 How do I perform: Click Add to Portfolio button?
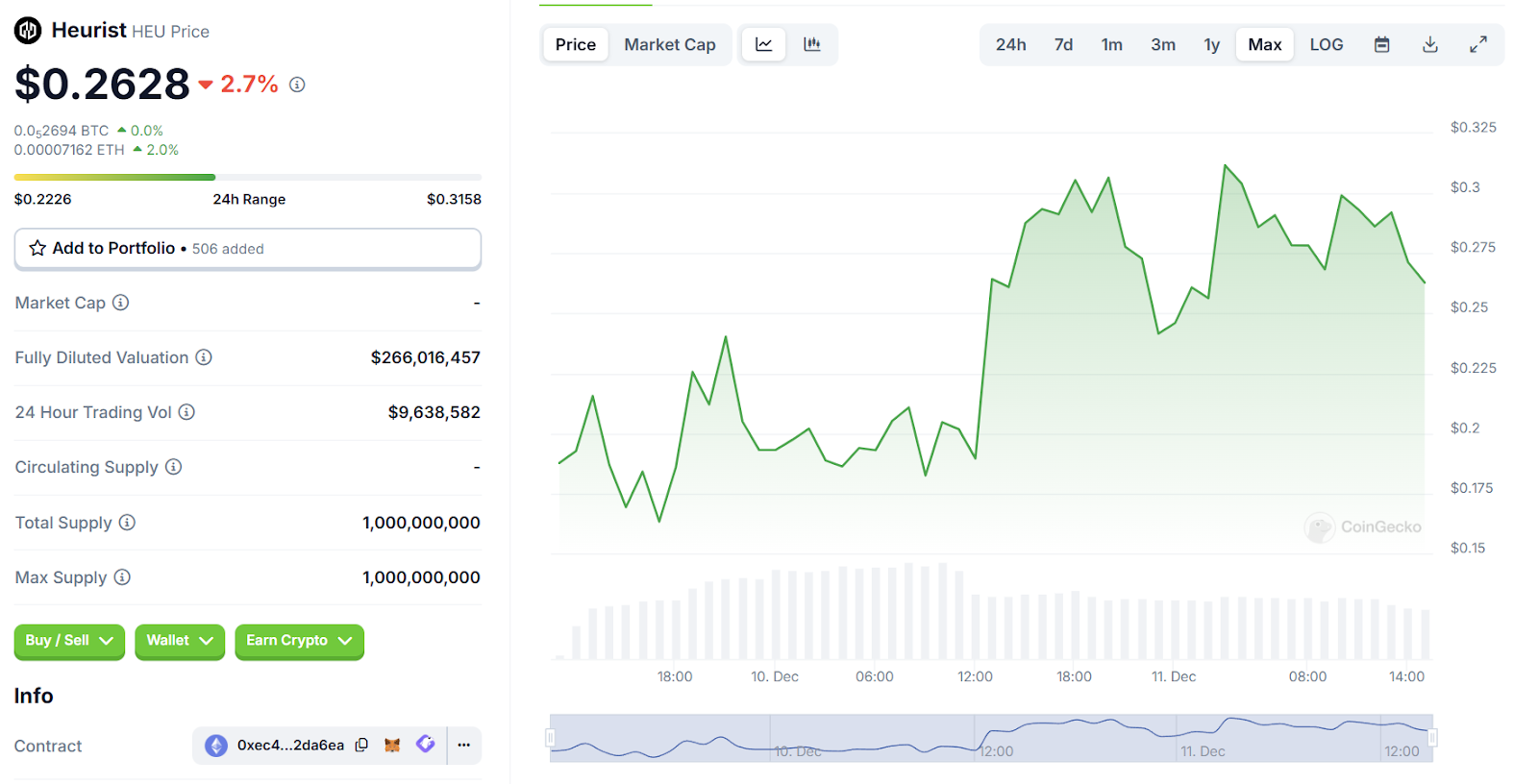(248, 249)
